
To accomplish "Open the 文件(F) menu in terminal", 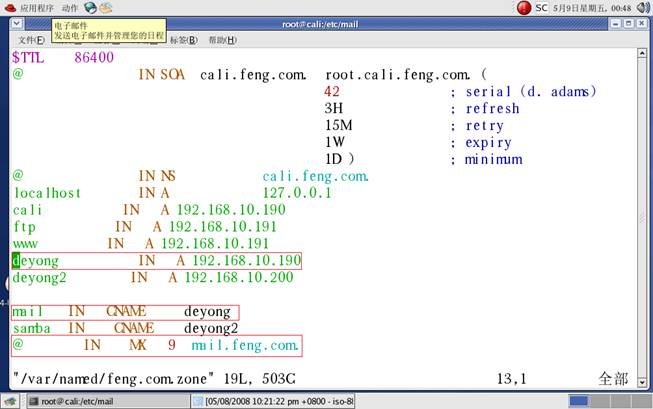I will pos(30,40).
